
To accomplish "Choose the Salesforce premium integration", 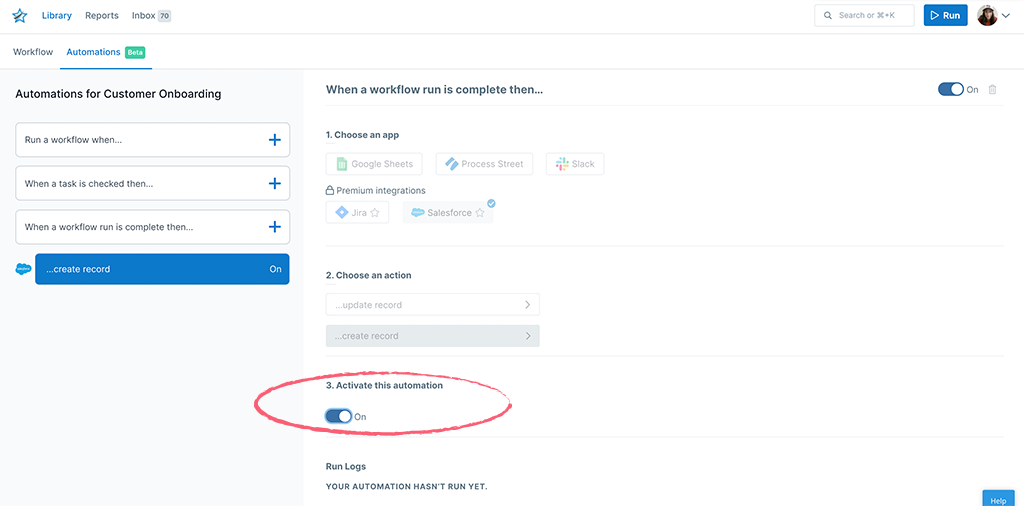I will click(448, 212).
